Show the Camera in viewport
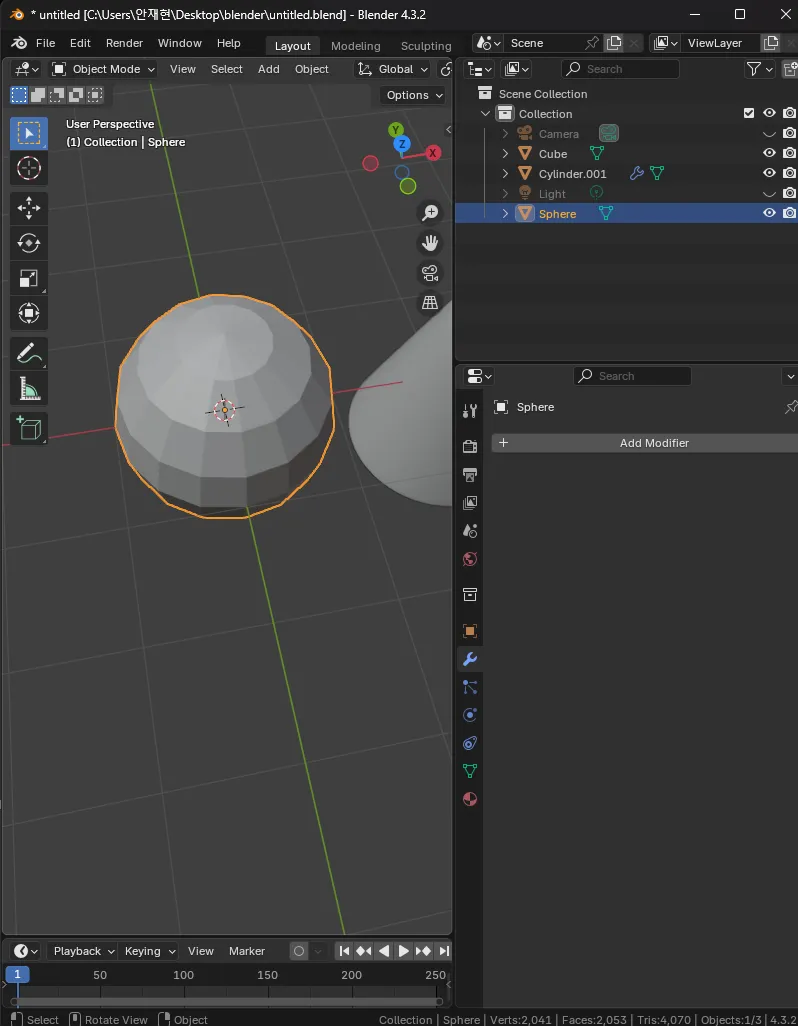The width and height of the screenshot is (798, 1026). [769, 133]
